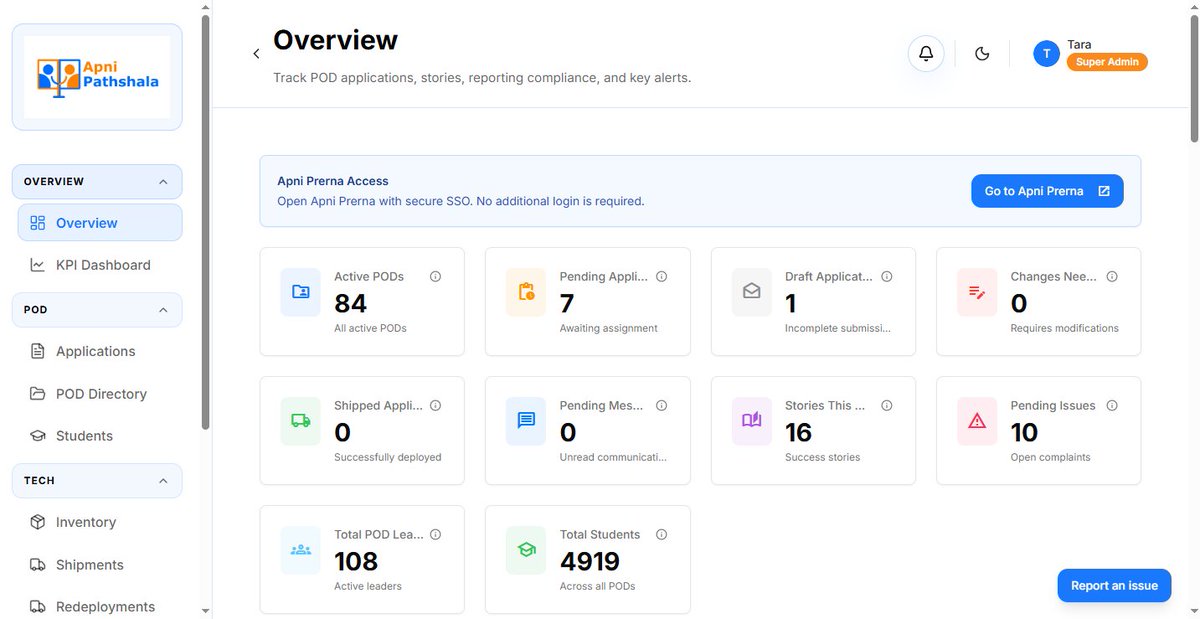Image resolution: width=1200 pixels, height=619 pixels.
Task: Show info for Active PODs card
Action: pyautogui.click(x=435, y=277)
